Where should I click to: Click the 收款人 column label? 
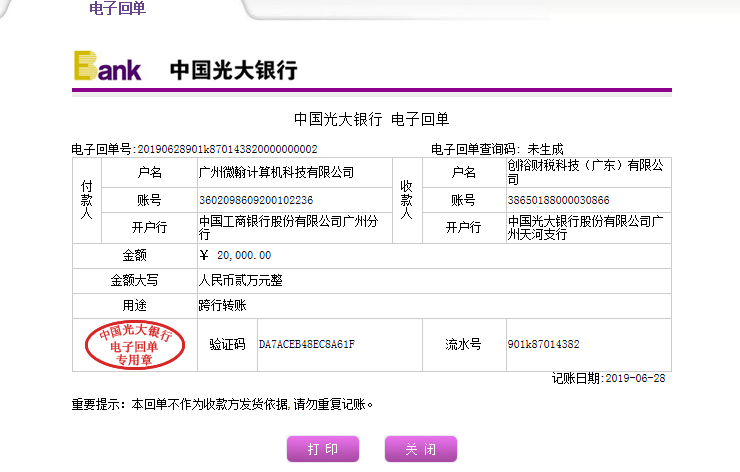tap(406, 200)
